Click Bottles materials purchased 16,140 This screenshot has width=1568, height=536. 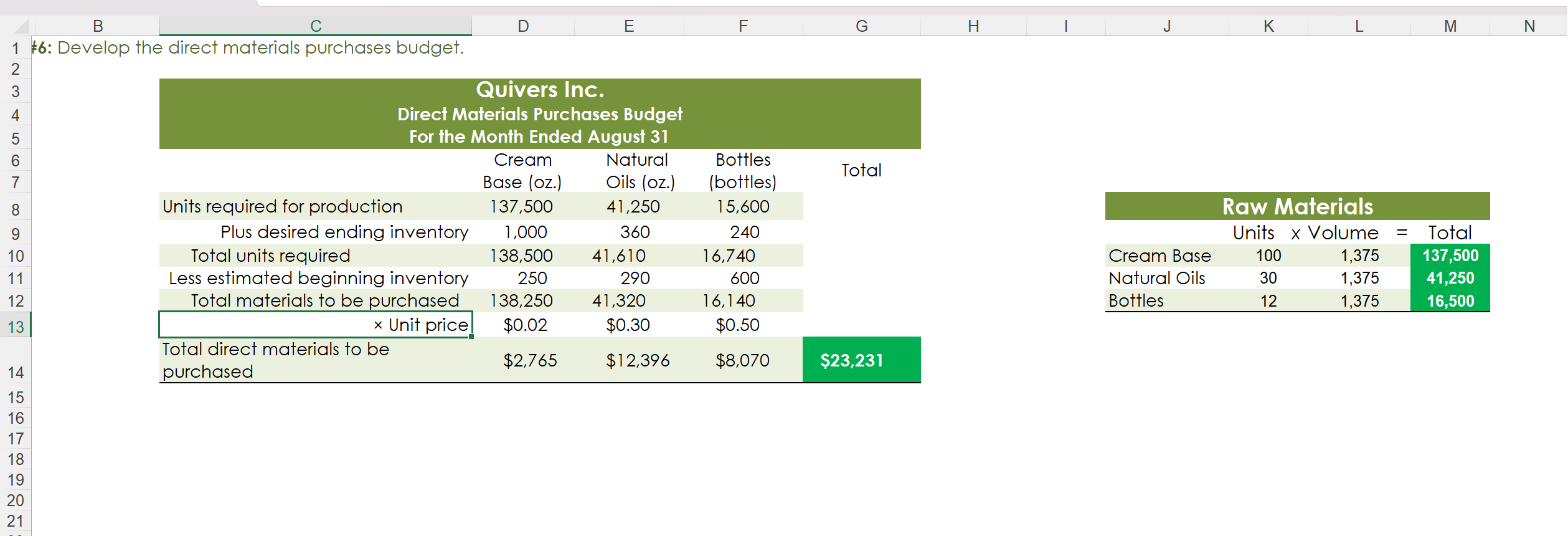tap(729, 300)
